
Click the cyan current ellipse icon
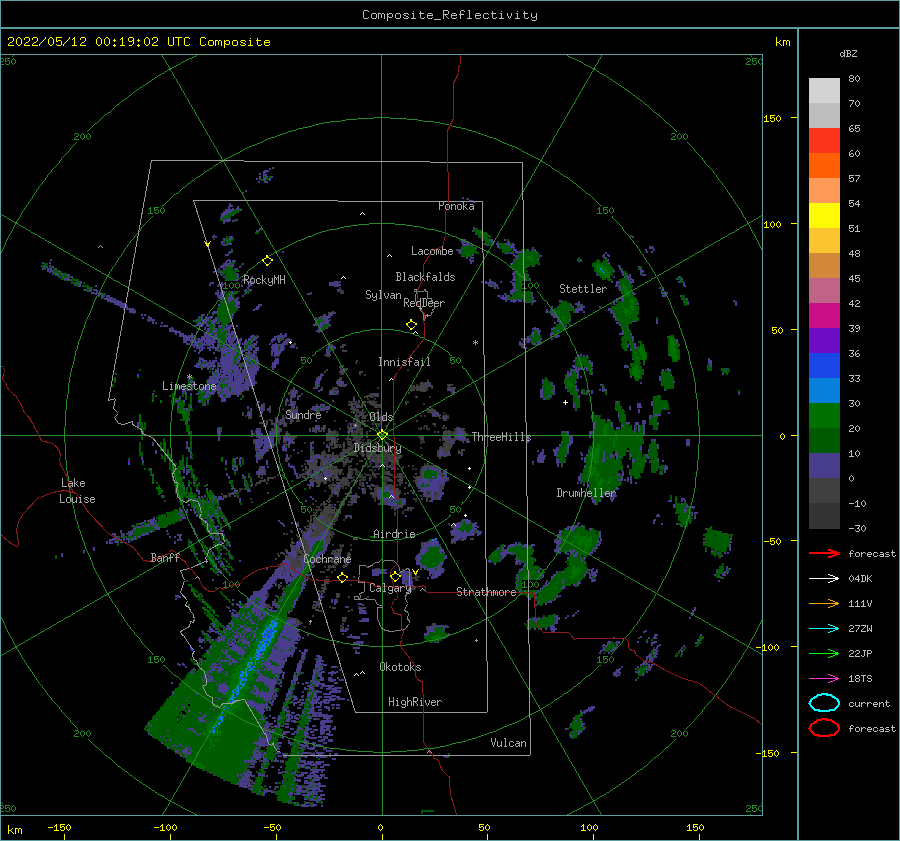point(824,703)
